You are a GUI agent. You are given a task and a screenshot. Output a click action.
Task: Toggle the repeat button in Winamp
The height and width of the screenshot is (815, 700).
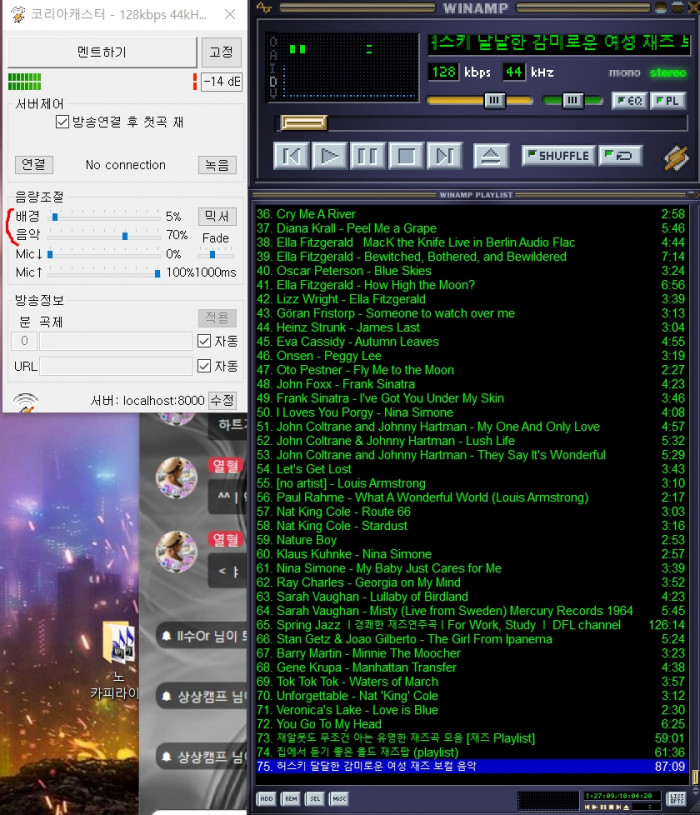(x=621, y=155)
